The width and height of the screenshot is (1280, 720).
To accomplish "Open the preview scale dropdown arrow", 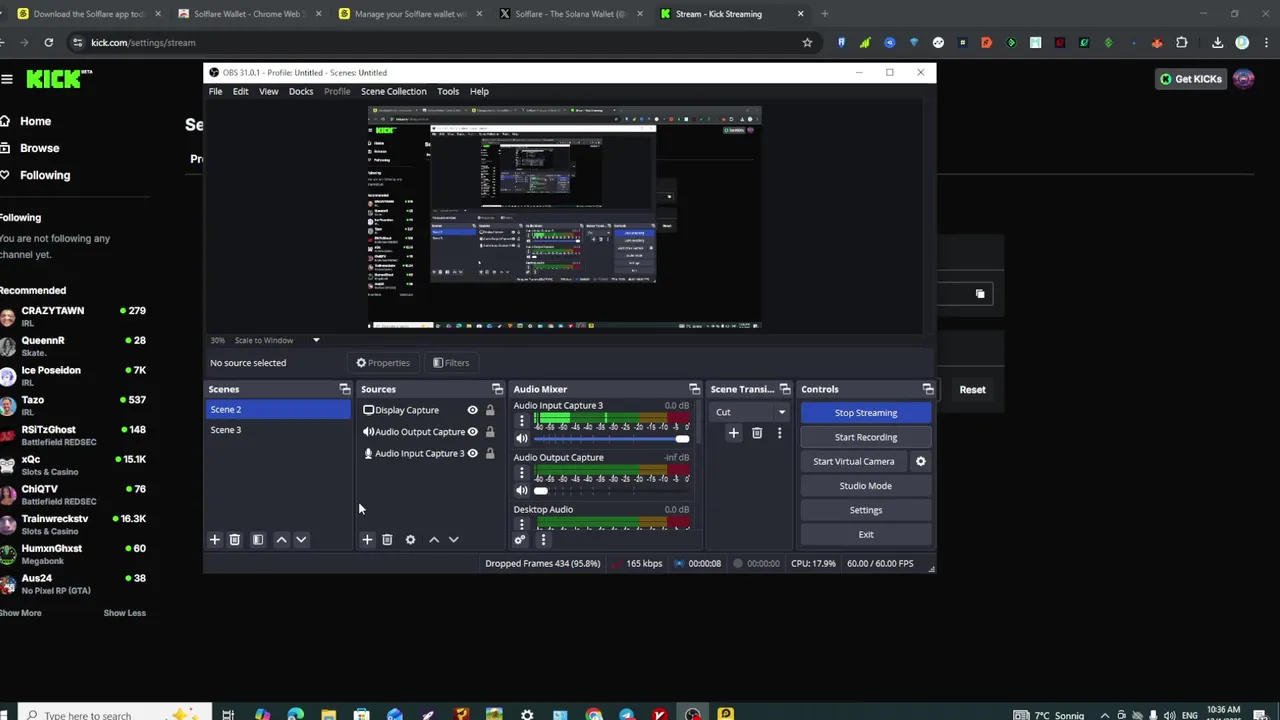I will (316, 340).
